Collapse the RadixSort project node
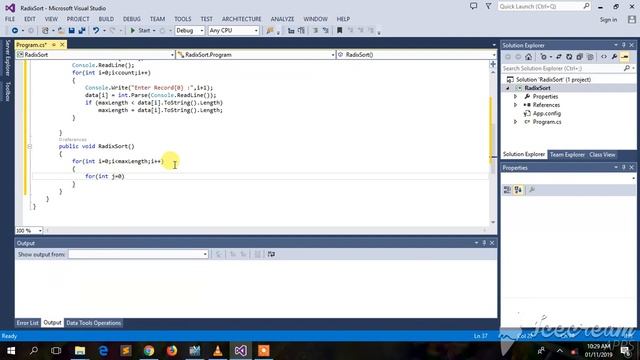This screenshot has width=640, height=360. click(507, 88)
